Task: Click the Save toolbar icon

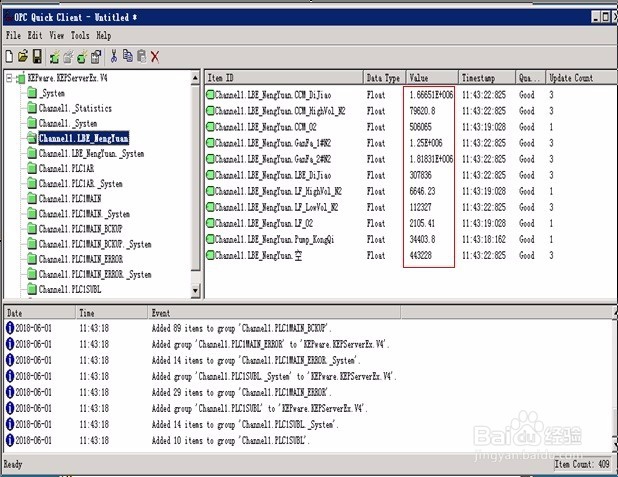Action: [37, 57]
